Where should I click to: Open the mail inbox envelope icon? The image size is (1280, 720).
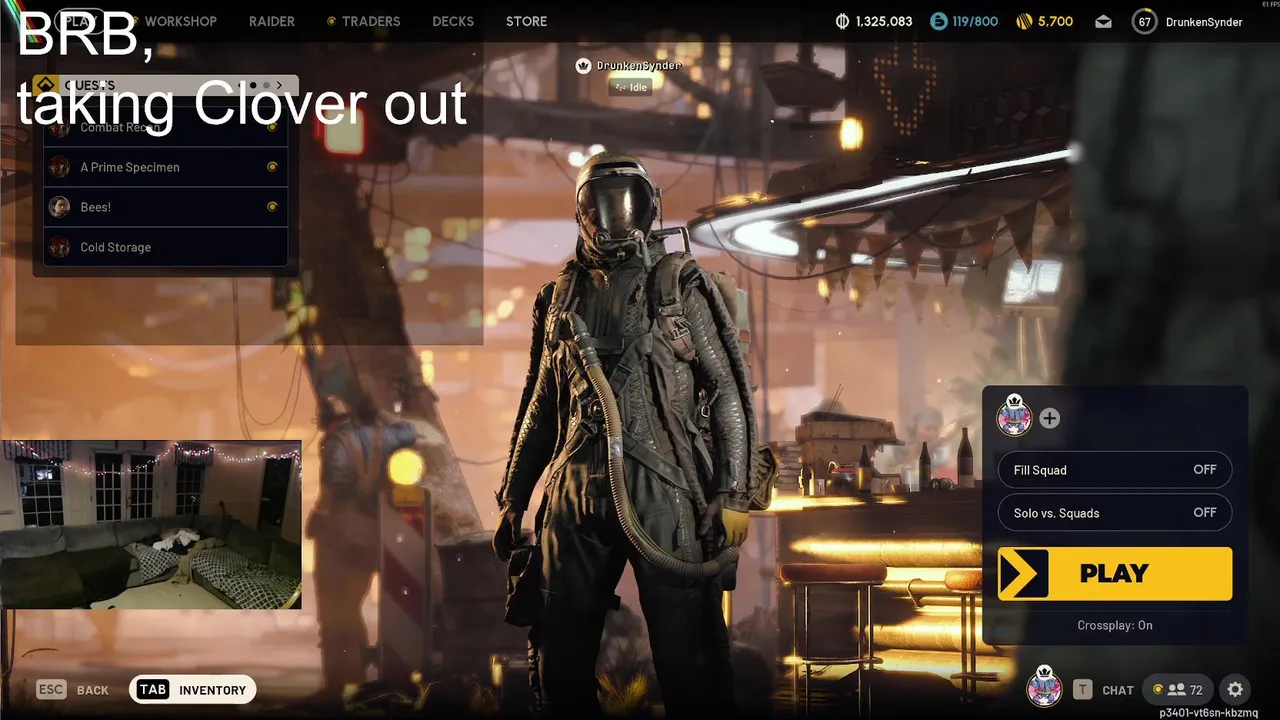[1103, 21]
